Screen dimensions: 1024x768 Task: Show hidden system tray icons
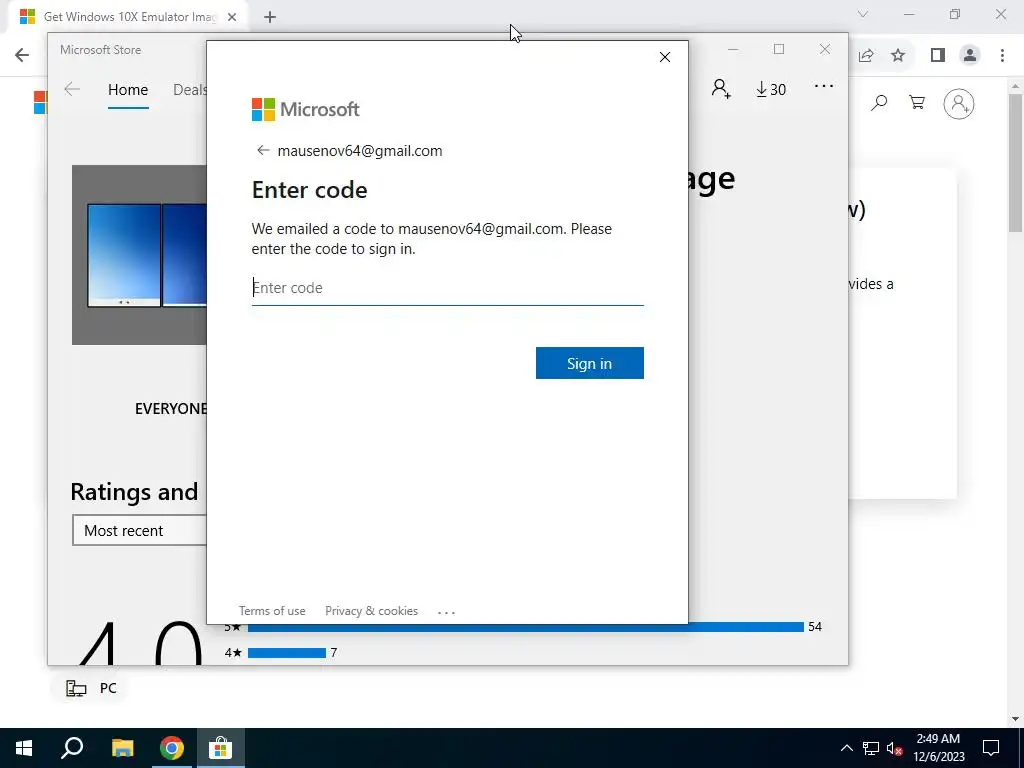click(846, 748)
